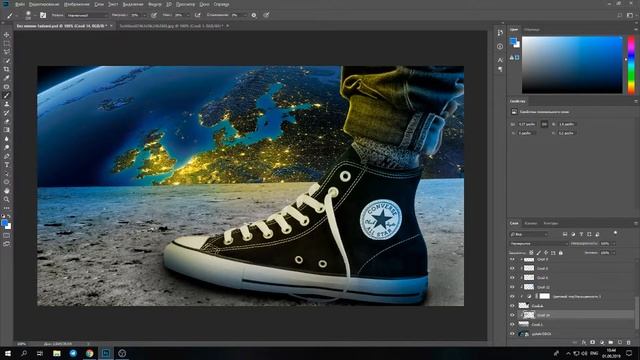Click the new adjustment layer icon
The width and height of the screenshot is (640, 360).
tap(602, 342)
